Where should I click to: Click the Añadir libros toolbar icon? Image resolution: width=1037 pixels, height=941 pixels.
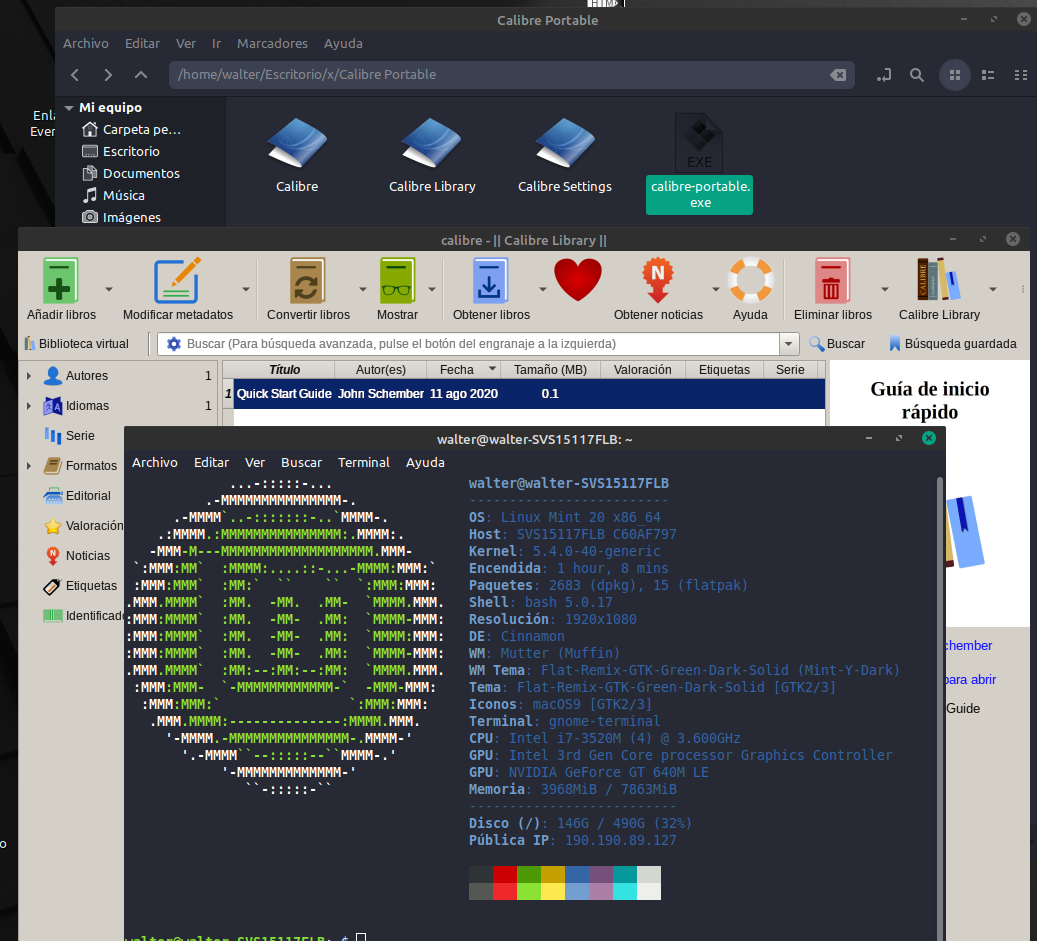click(61, 281)
